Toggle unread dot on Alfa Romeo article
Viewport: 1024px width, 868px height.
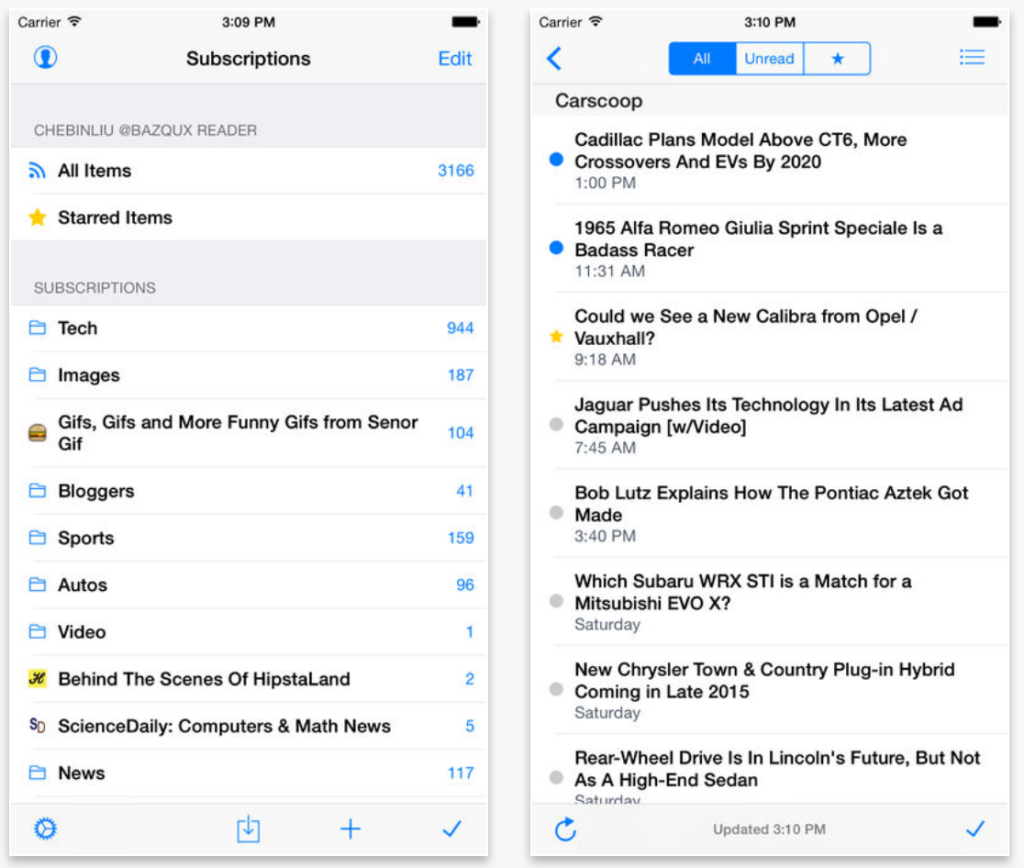tap(556, 248)
